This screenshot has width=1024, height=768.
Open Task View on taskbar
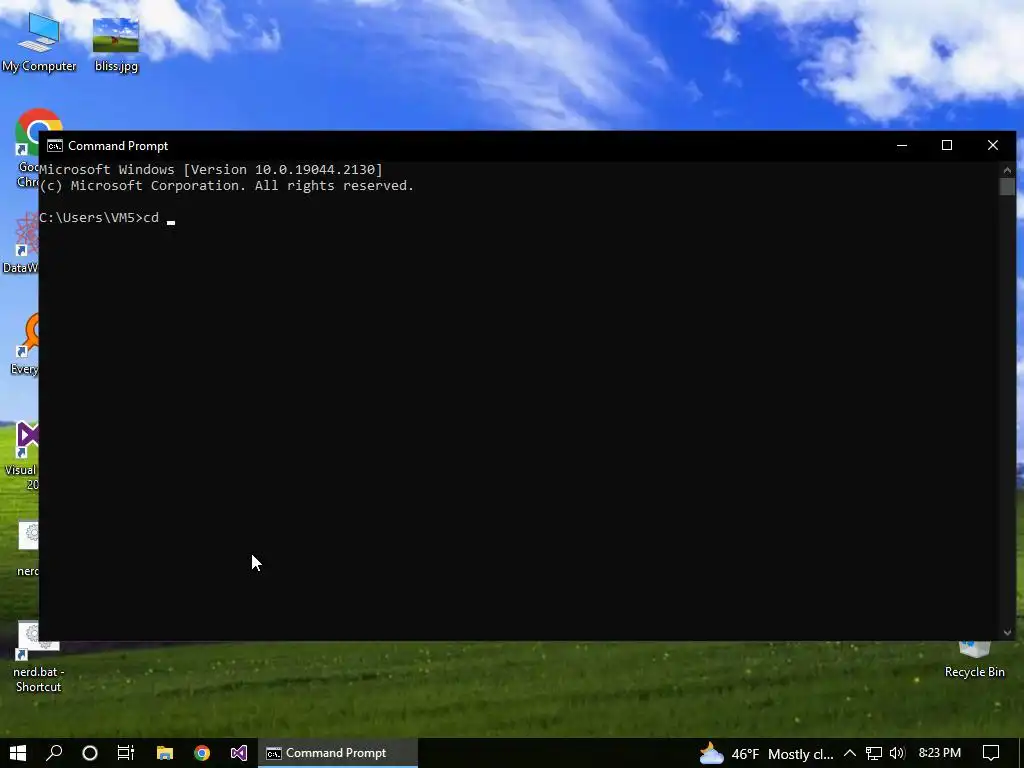click(x=126, y=753)
